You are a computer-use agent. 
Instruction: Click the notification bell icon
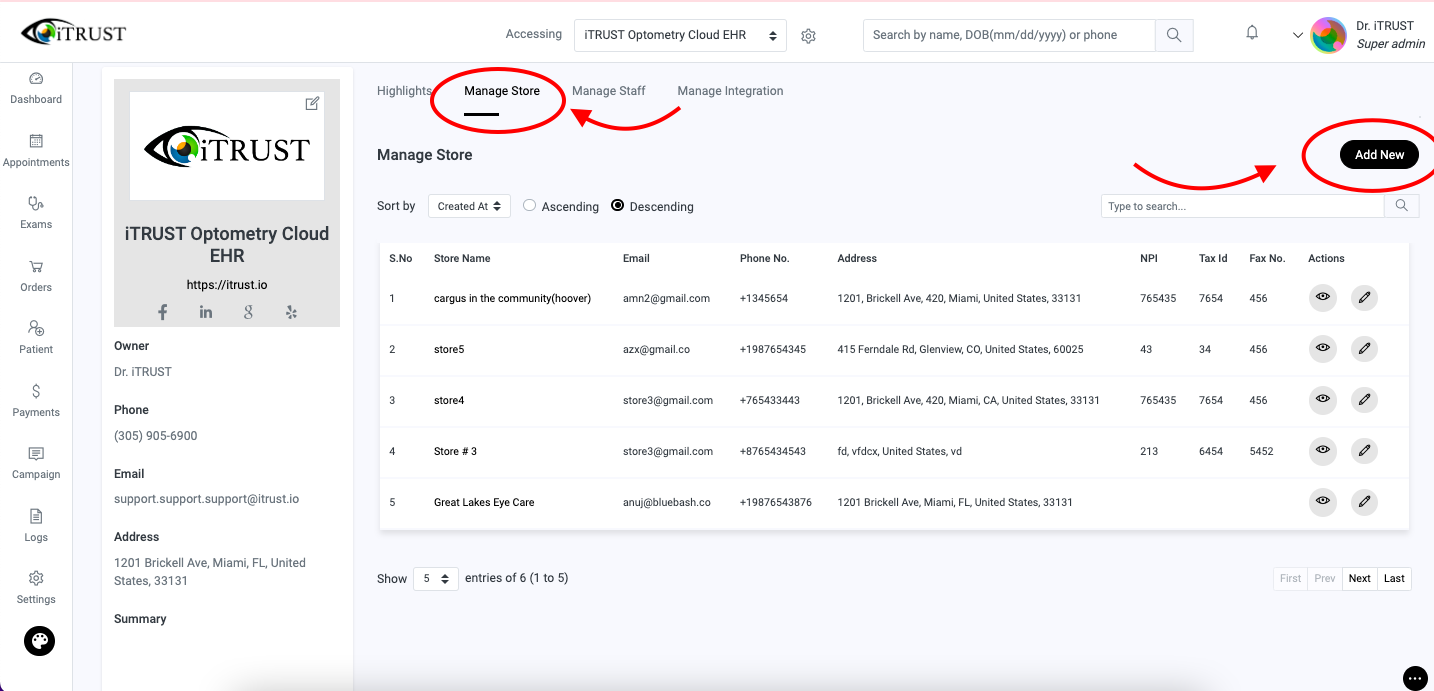point(1252,33)
